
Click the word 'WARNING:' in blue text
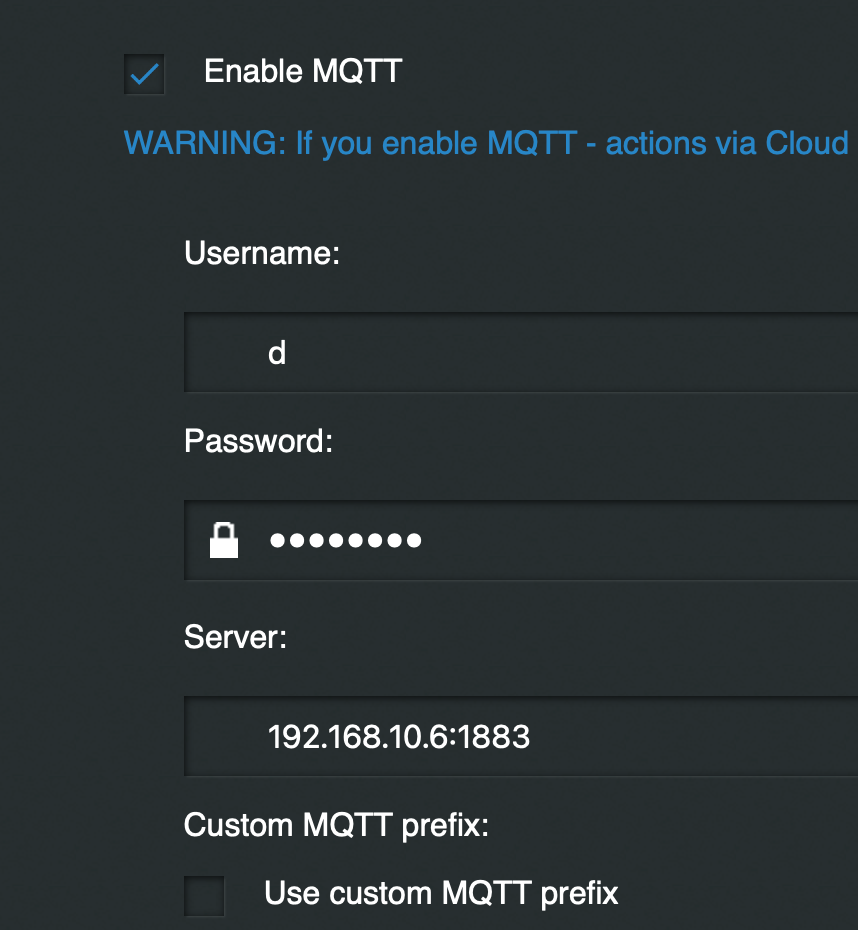(x=205, y=143)
